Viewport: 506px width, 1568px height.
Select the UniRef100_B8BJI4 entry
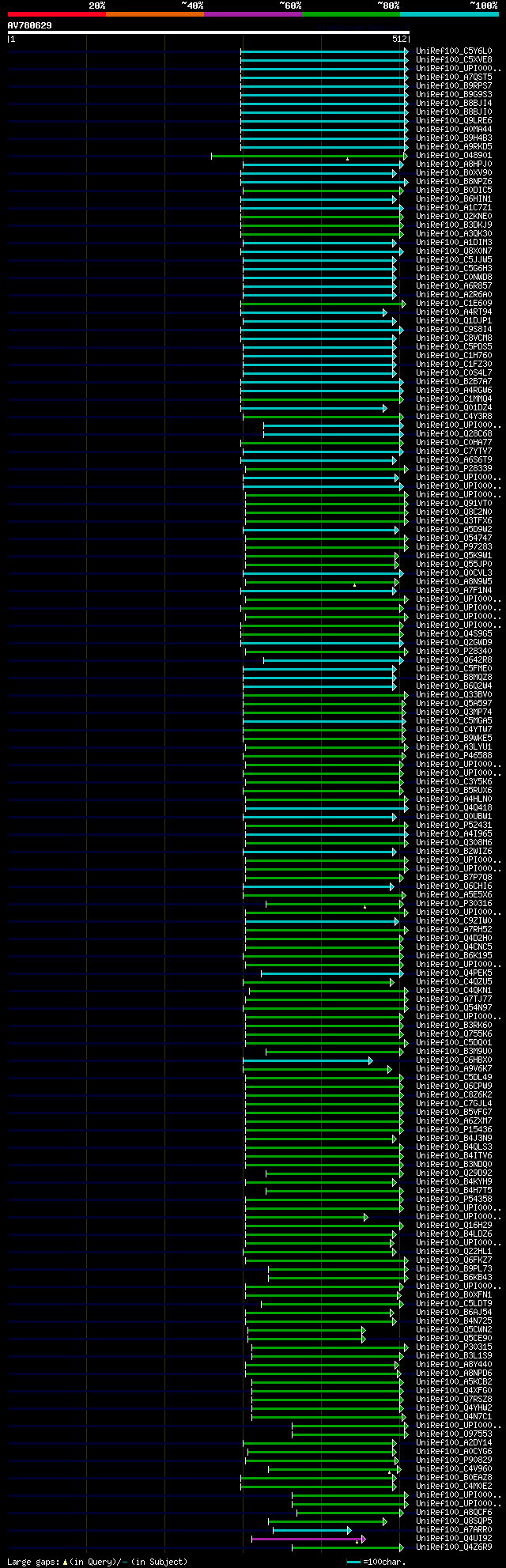click(x=454, y=104)
